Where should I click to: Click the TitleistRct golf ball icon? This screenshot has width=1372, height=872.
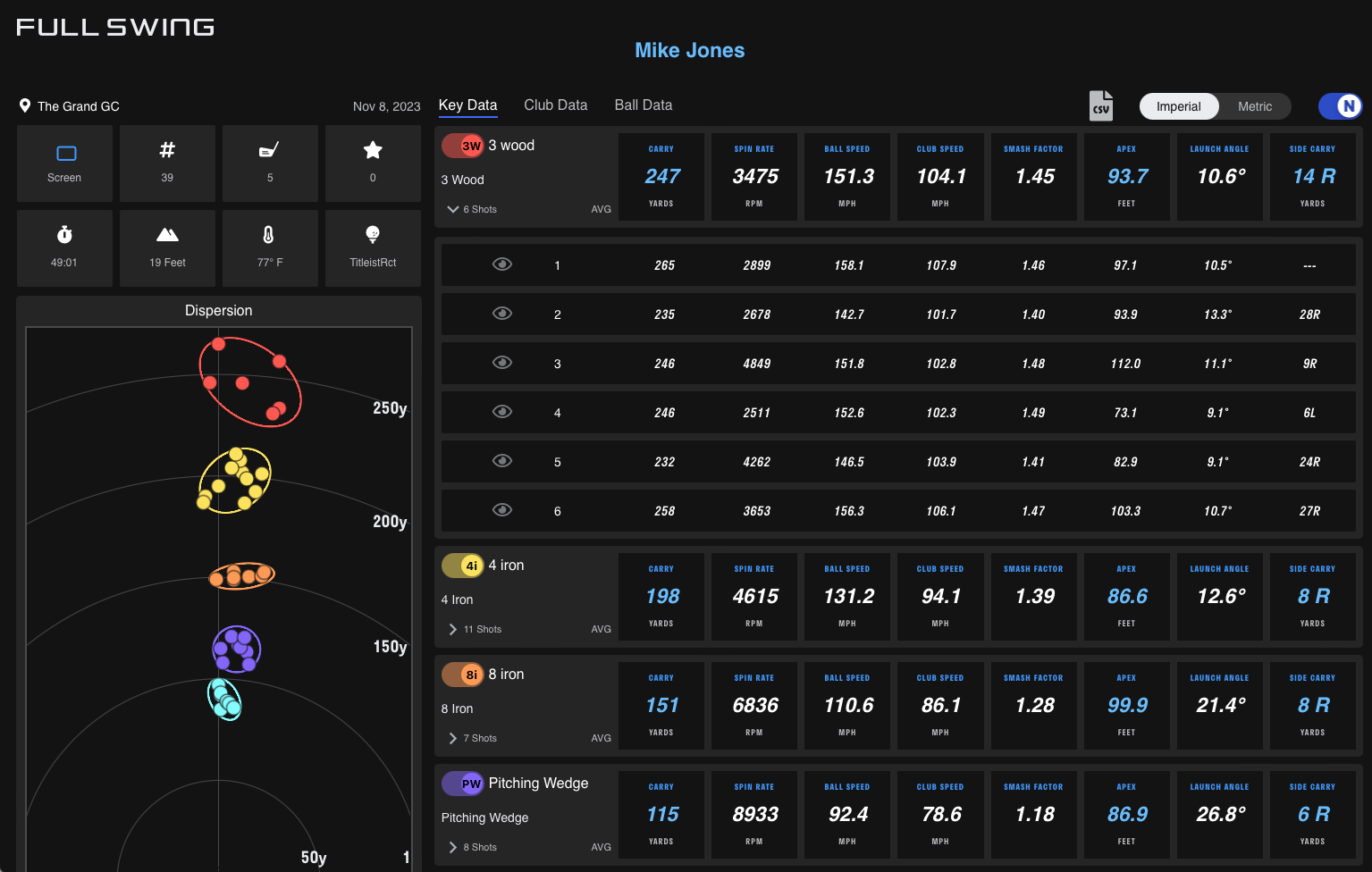click(x=373, y=247)
